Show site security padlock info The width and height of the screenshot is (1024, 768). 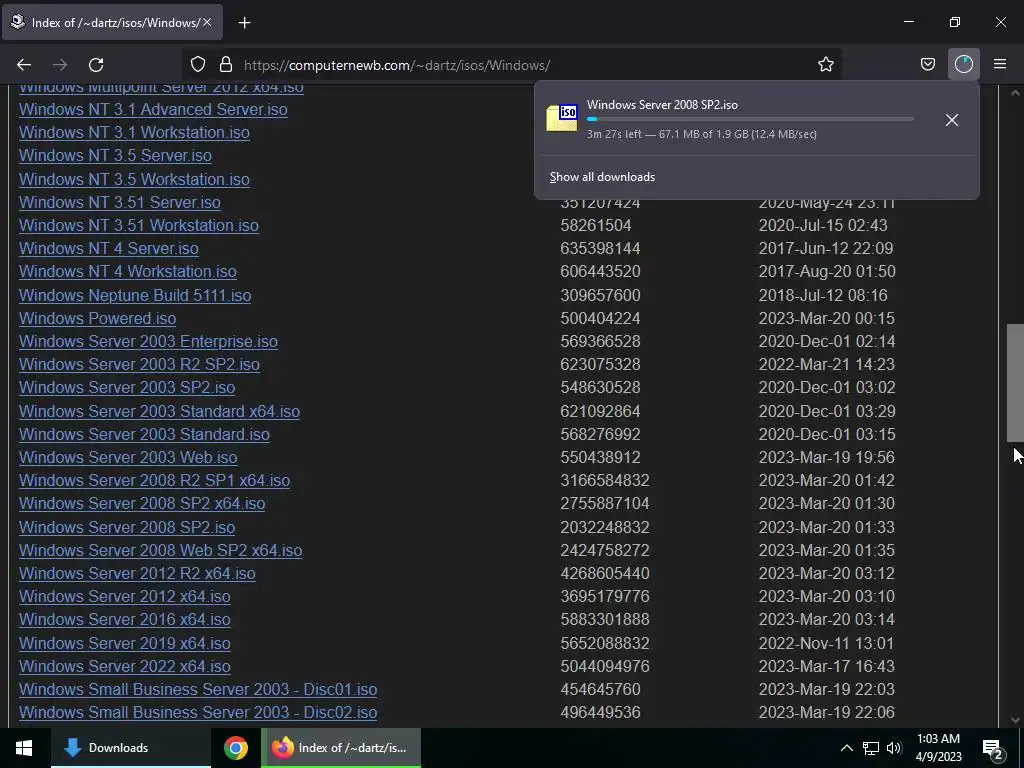226,64
